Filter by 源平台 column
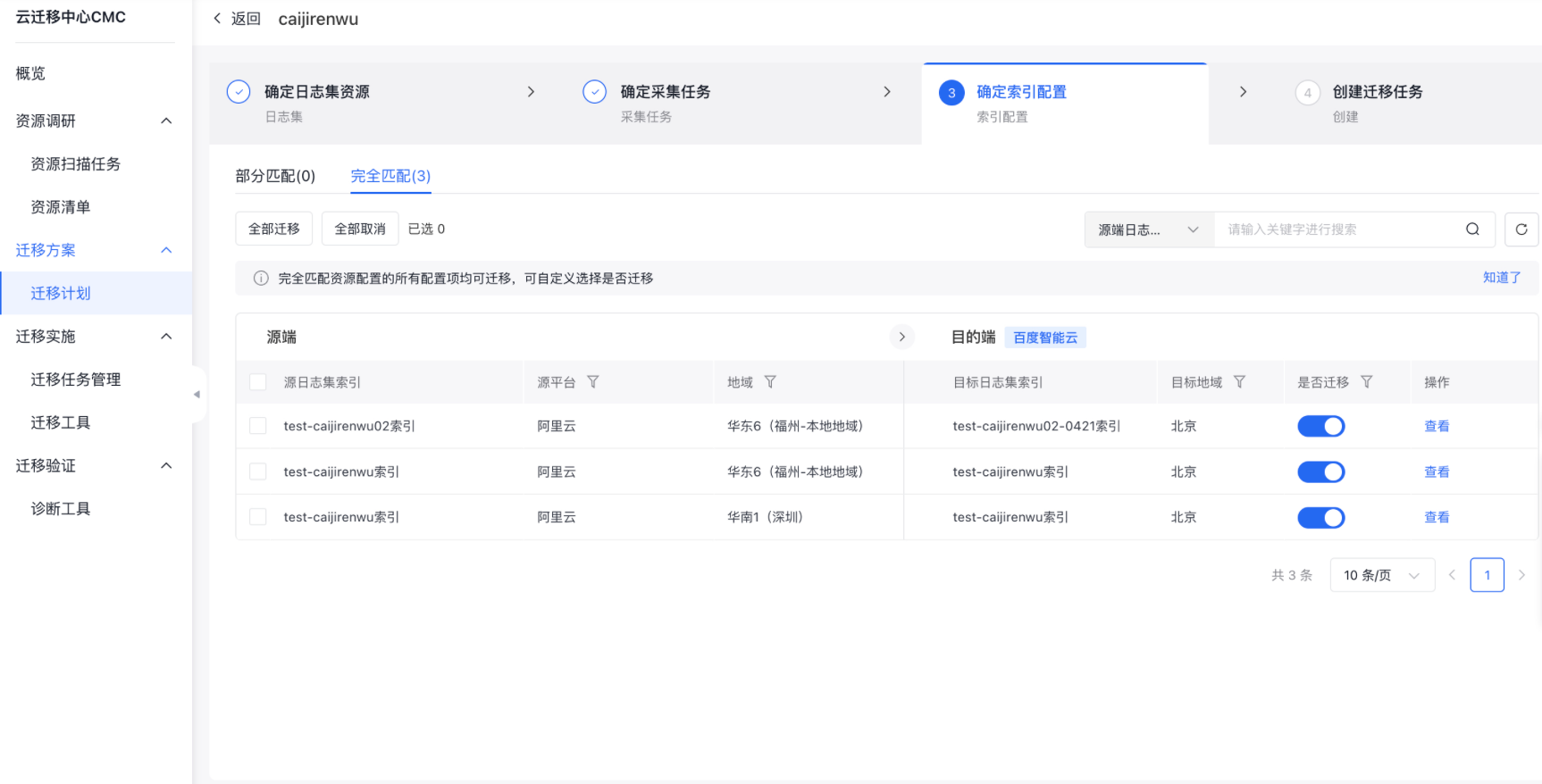The width and height of the screenshot is (1542, 784). 593,382
